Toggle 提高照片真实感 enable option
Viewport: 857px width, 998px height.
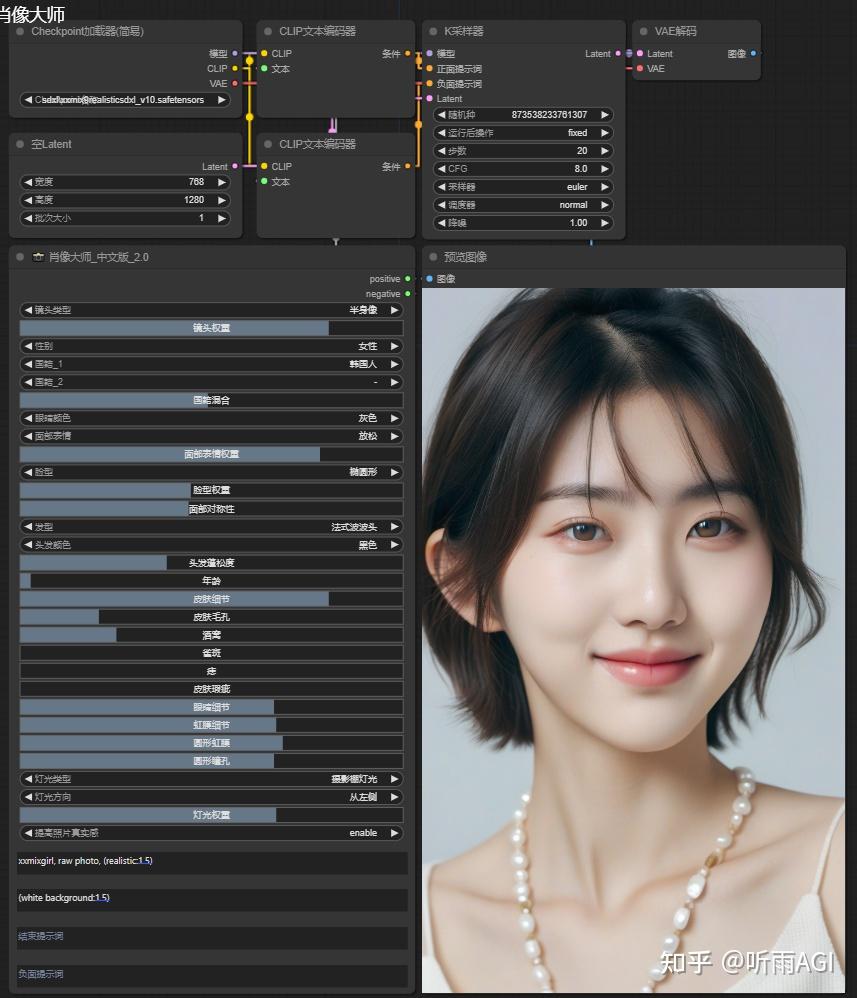pos(211,833)
